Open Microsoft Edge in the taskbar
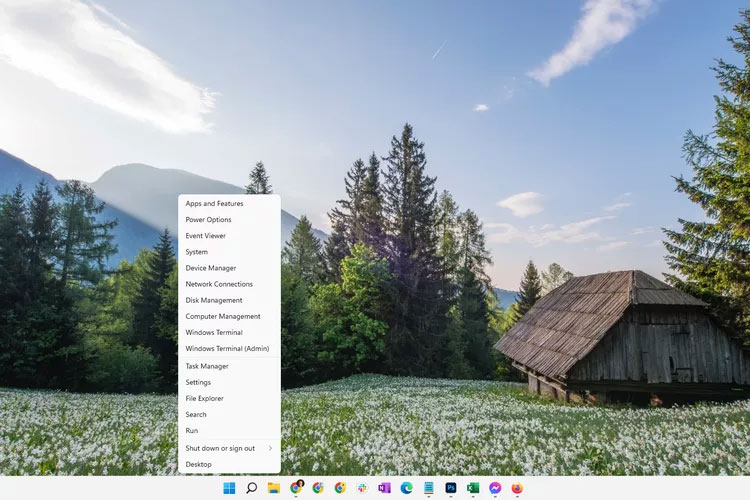This screenshot has width=750, height=500. click(x=407, y=488)
